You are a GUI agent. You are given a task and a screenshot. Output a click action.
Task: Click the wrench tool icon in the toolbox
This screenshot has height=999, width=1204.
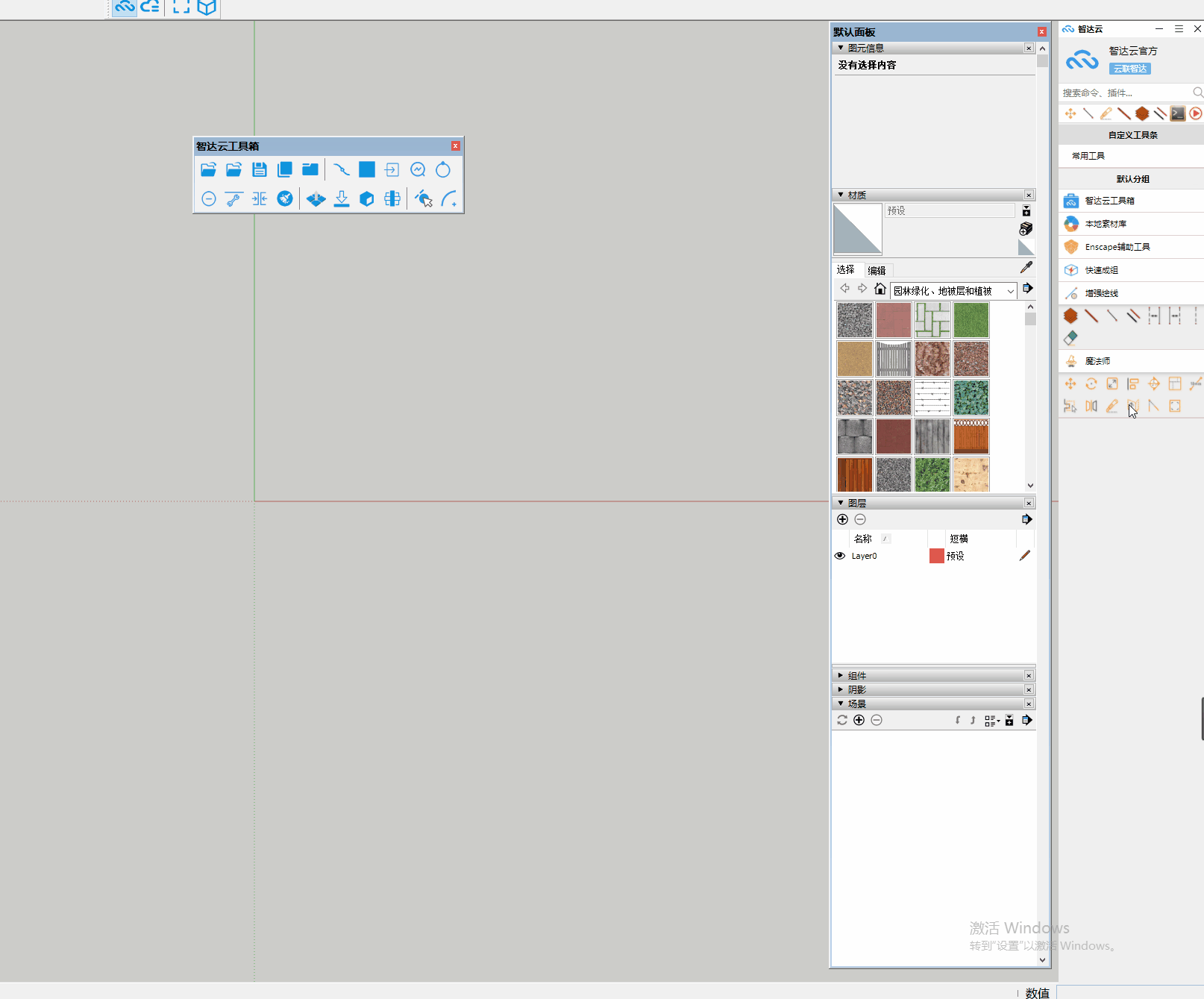[234, 198]
